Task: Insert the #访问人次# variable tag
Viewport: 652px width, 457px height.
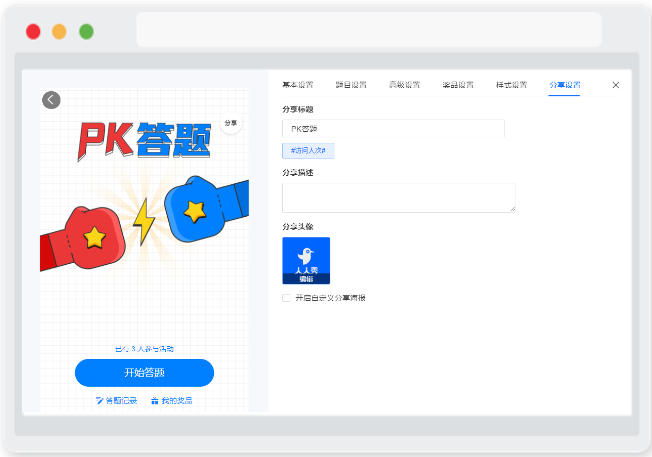Action: pos(308,151)
